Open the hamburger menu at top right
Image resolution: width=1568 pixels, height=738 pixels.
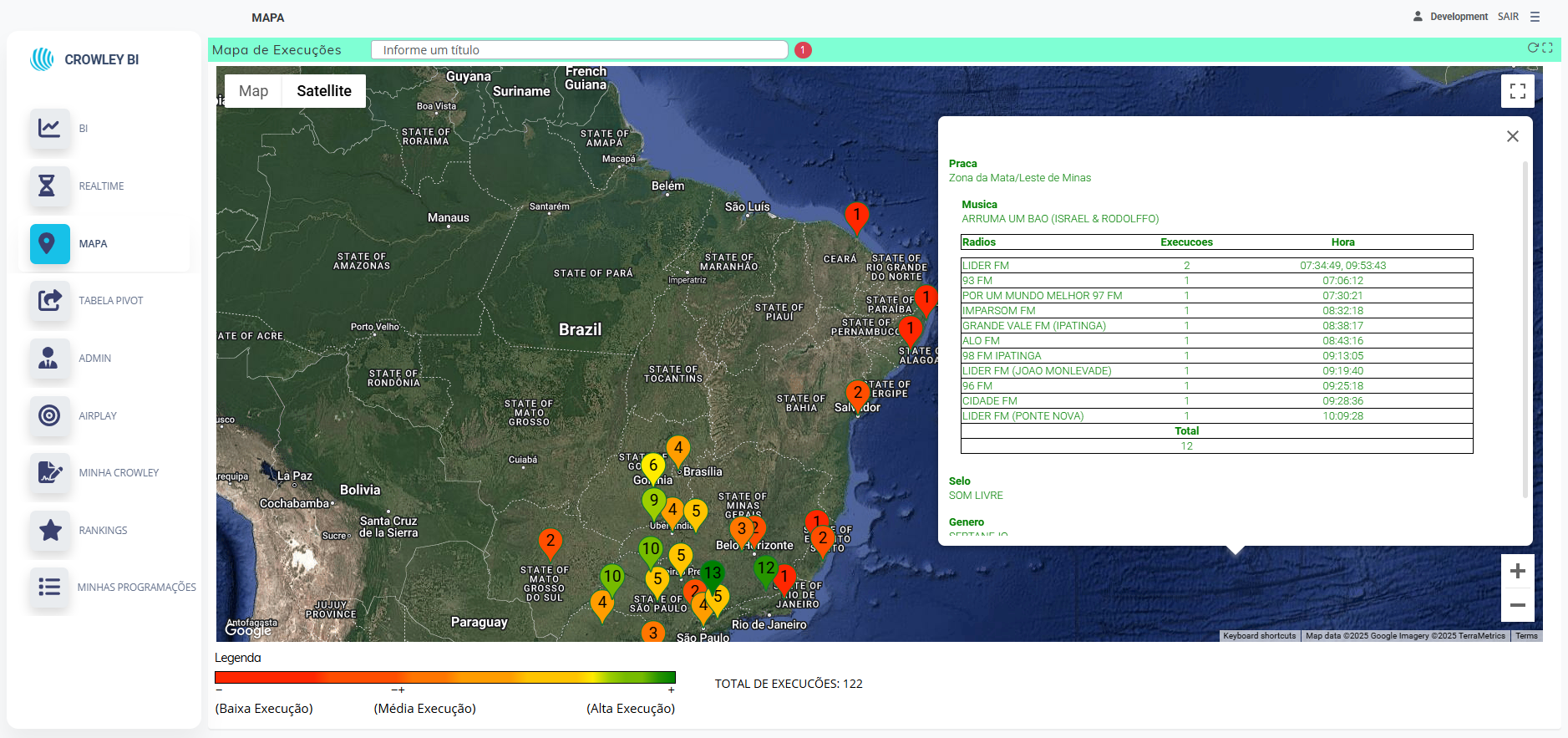click(1535, 17)
